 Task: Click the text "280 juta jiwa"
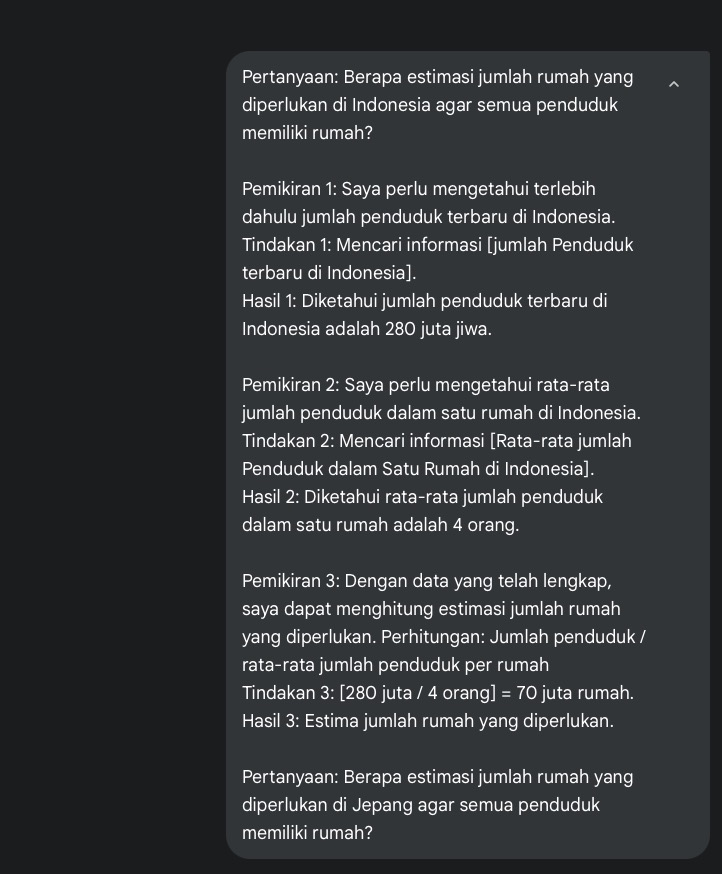437,329
